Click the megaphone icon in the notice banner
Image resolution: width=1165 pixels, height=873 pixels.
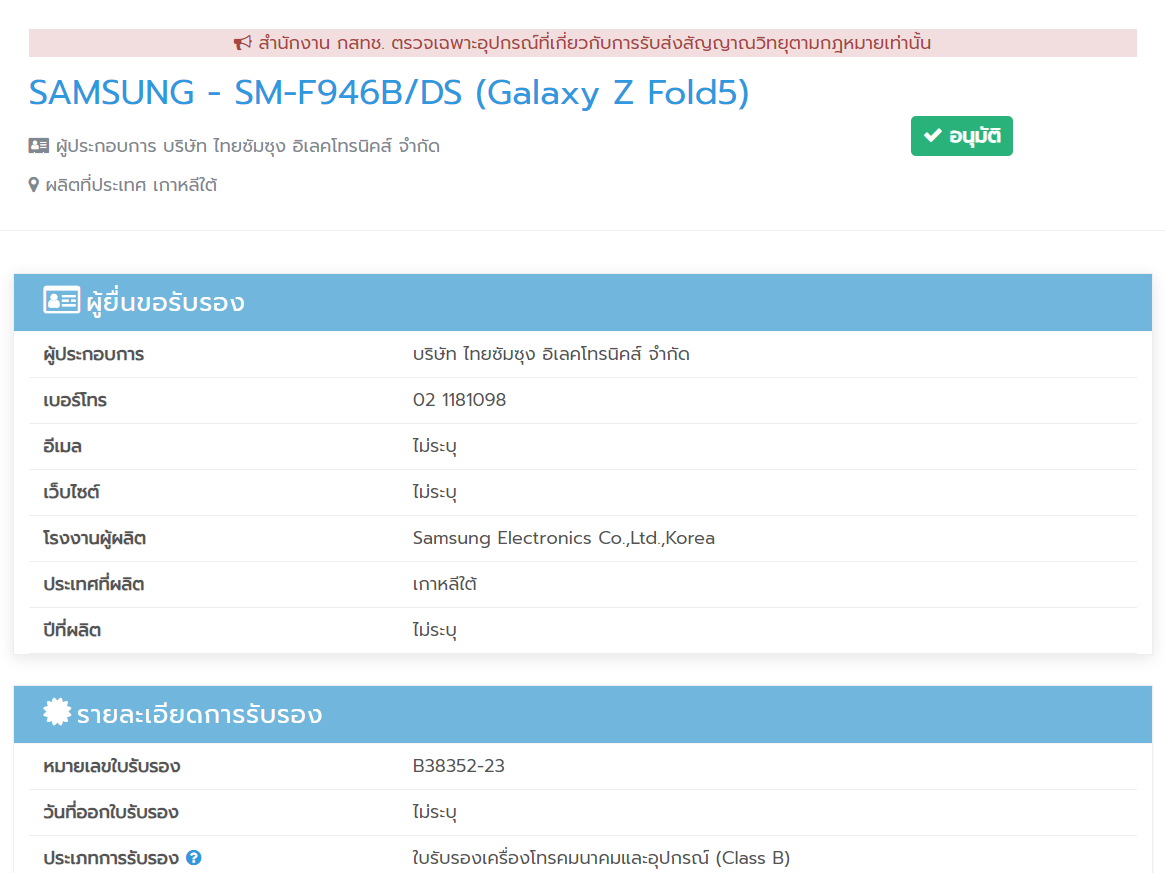coord(242,43)
